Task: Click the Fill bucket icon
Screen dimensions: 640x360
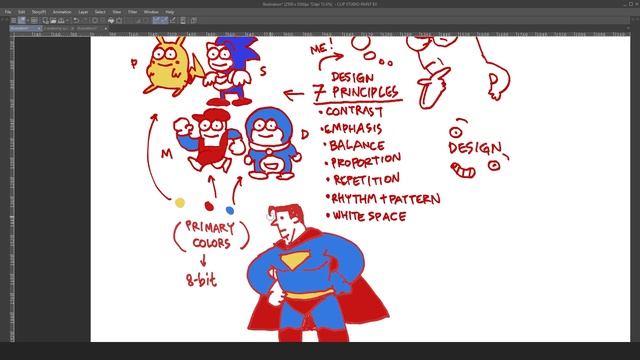Action: pyautogui.click(x=111, y=20)
